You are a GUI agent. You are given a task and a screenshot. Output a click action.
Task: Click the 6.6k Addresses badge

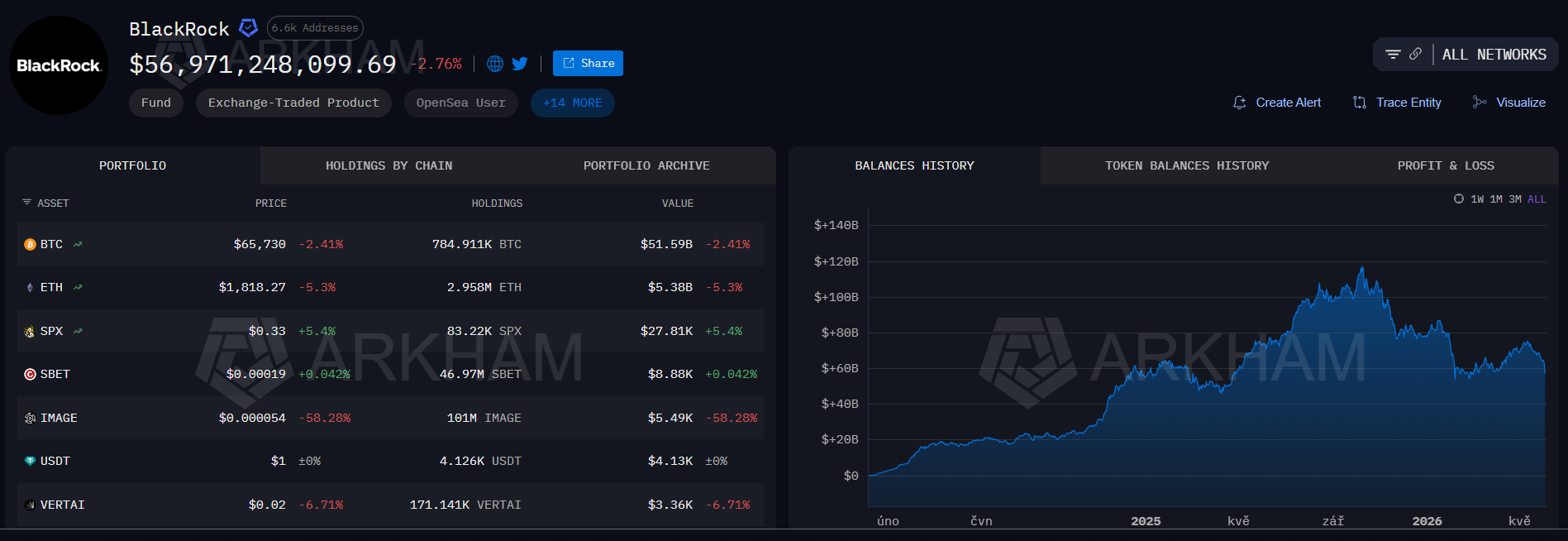pos(315,28)
